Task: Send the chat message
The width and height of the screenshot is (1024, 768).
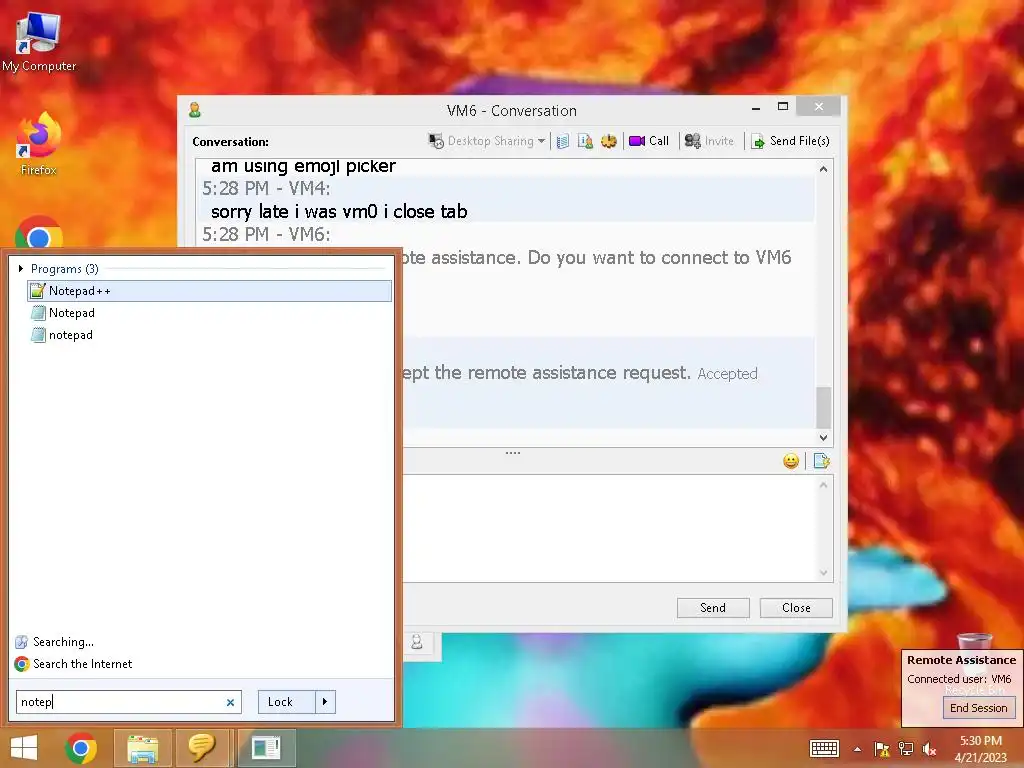Action: [x=713, y=607]
